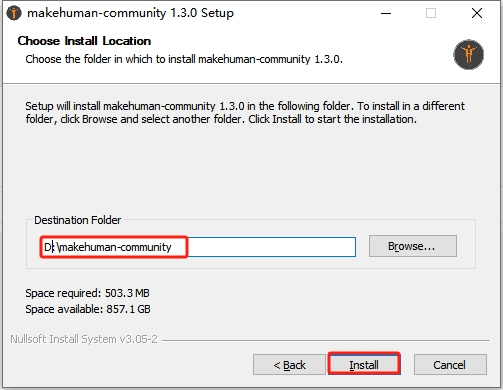Screen dimensions: 503x390
Task: Click the 'Space required: 503.3 MB' text
Action: [x=87, y=293]
